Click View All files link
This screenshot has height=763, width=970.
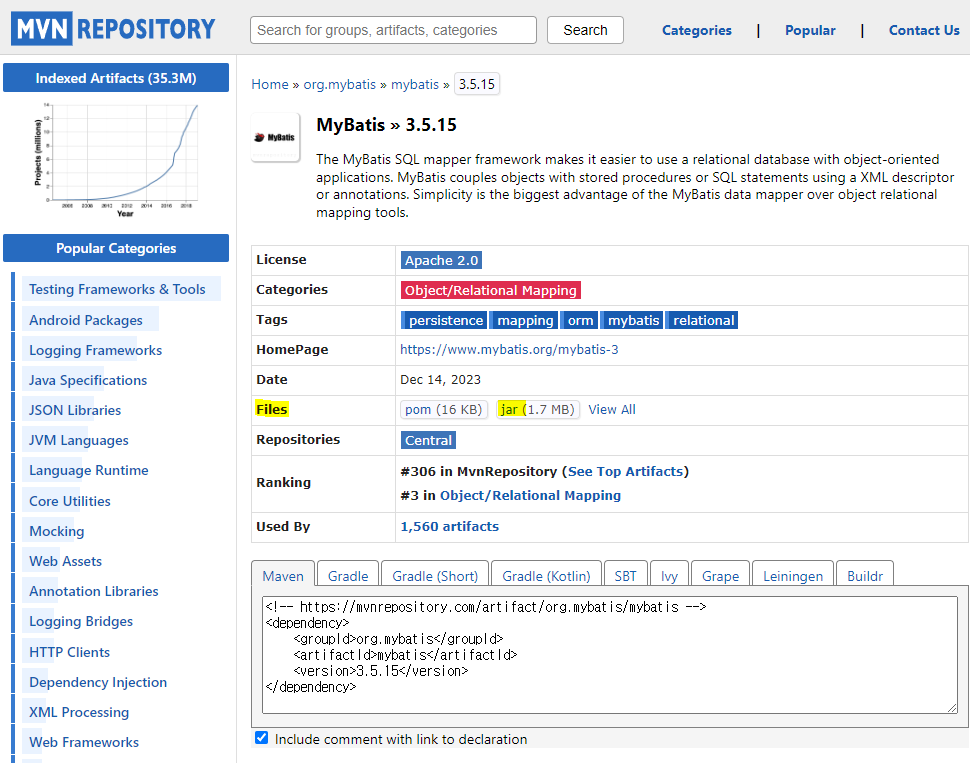(x=612, y=410)
